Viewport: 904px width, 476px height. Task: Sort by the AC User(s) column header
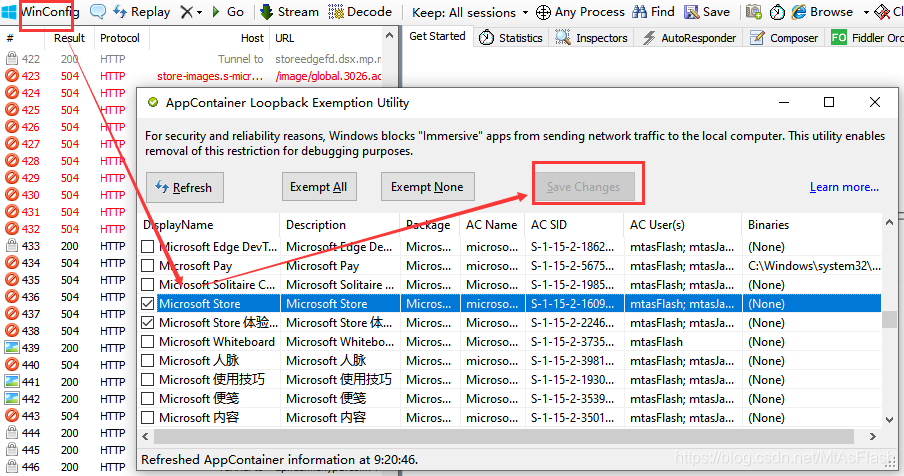click(x=683, y=225)
